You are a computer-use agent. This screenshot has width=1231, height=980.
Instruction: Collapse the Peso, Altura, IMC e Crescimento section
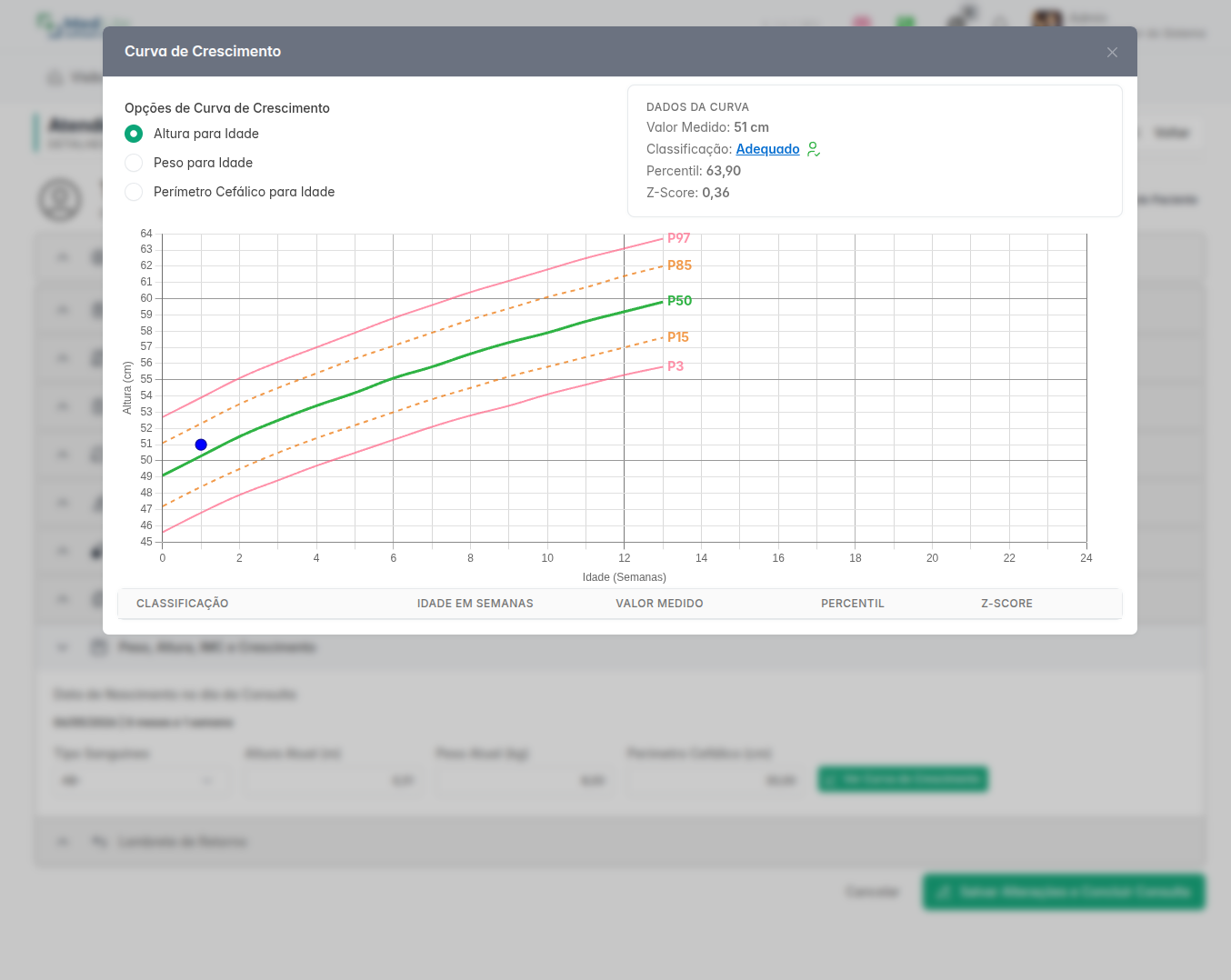63,647
